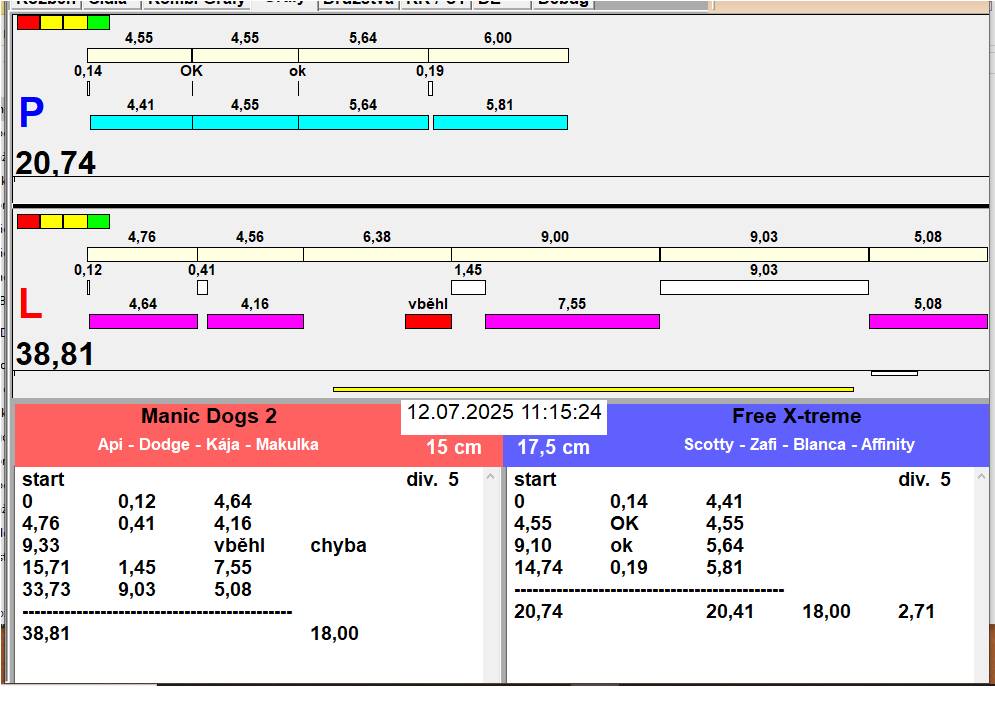Click the date and time stamp
The image size is (995, 701).
click(x=504, y=412)
